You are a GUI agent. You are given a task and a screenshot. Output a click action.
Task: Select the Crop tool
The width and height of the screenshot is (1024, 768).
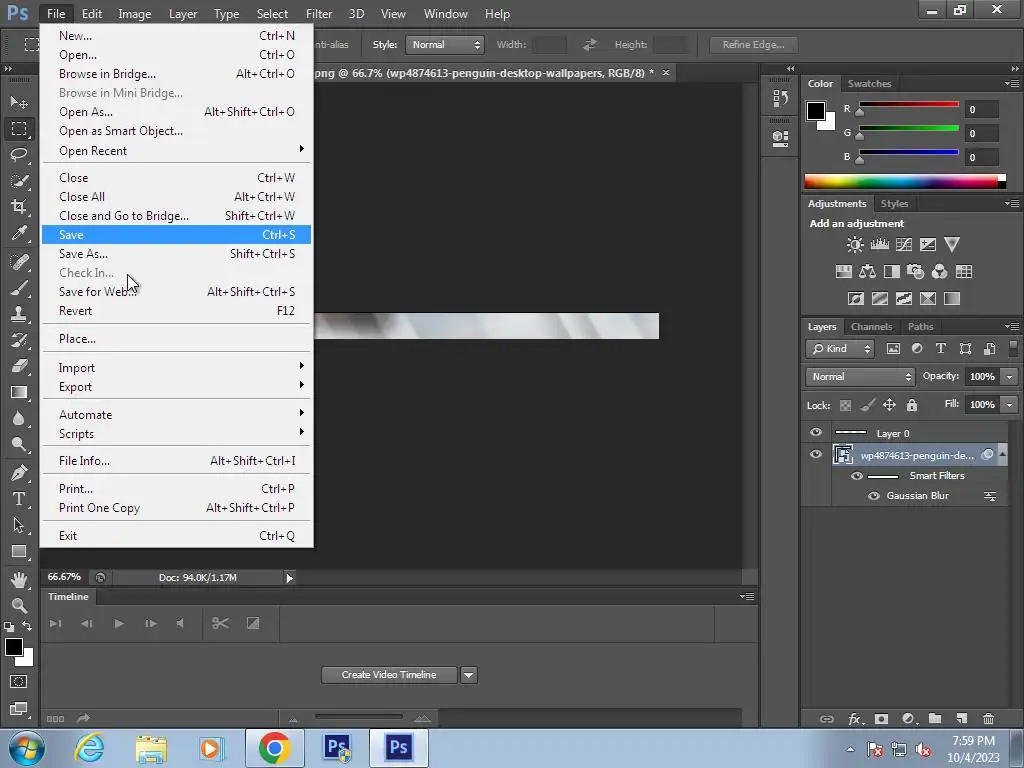[x=19, y=207]
